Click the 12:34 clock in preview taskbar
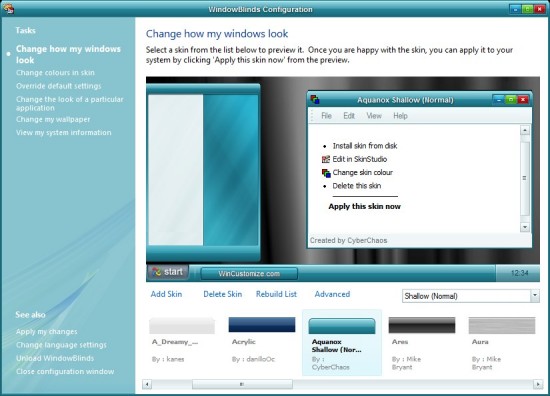The image size is (550, 396). click(519, 273)
